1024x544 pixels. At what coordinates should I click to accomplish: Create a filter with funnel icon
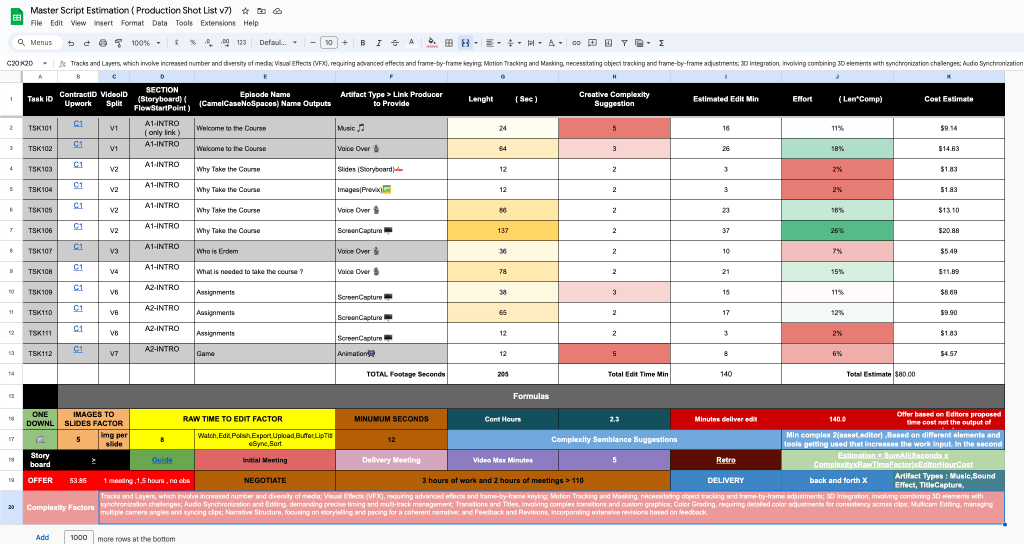(x=624, y=43)
